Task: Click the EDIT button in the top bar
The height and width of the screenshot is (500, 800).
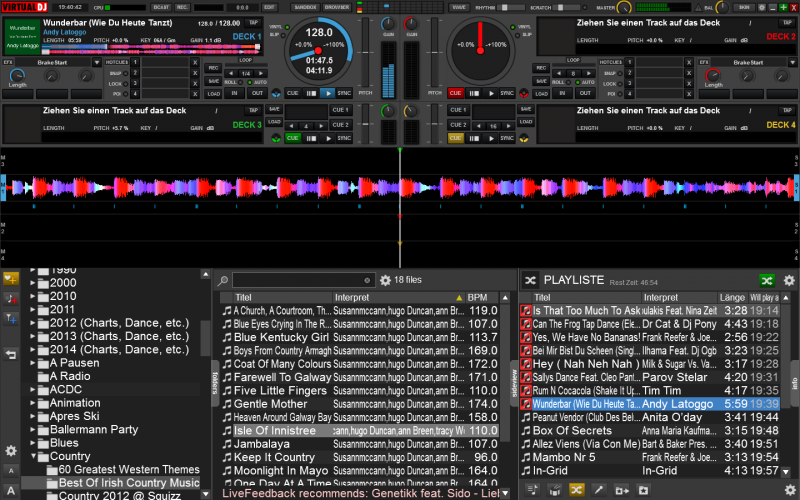Action: [269, 7]
